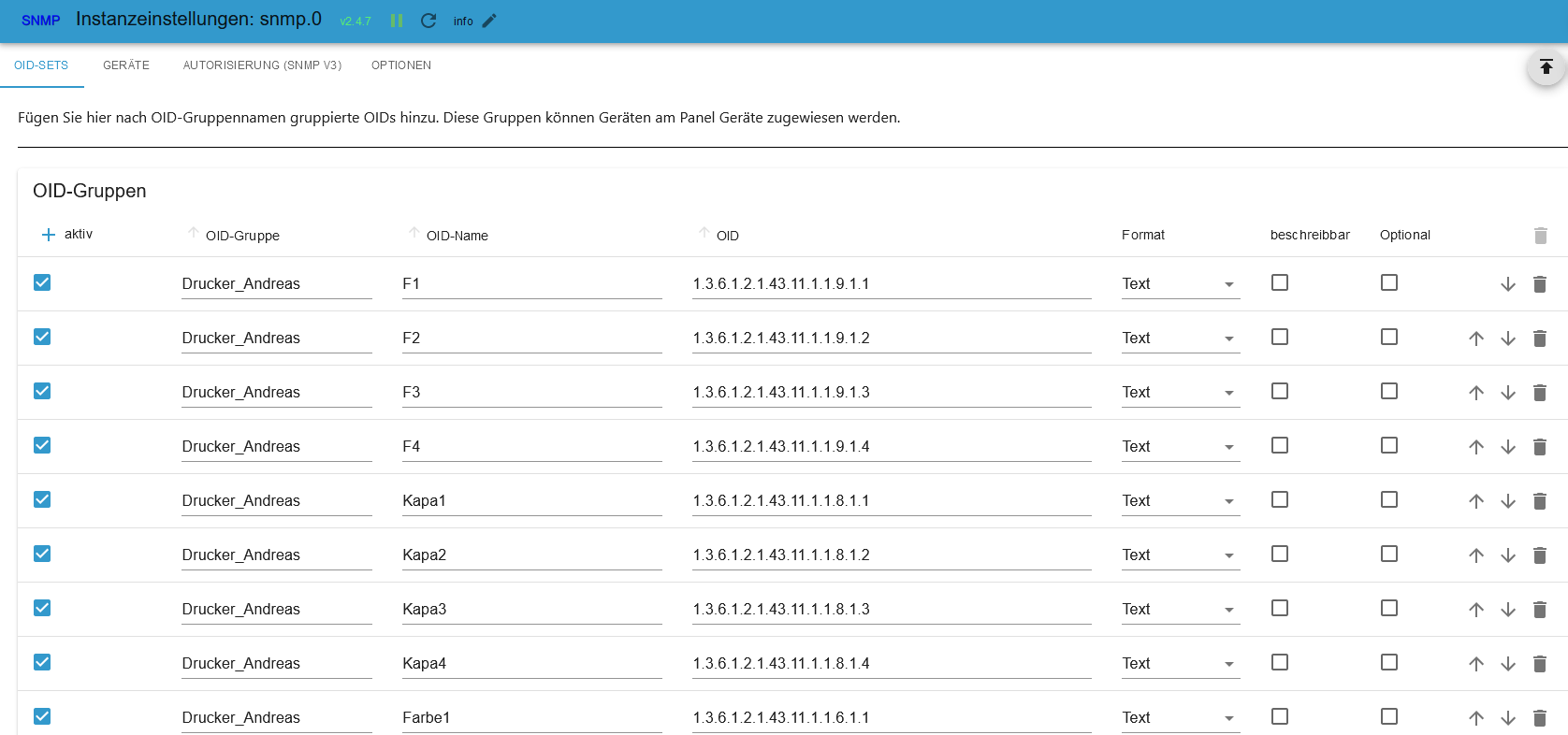Mark the Farbe1 row as Optional

pos(1389,716)
